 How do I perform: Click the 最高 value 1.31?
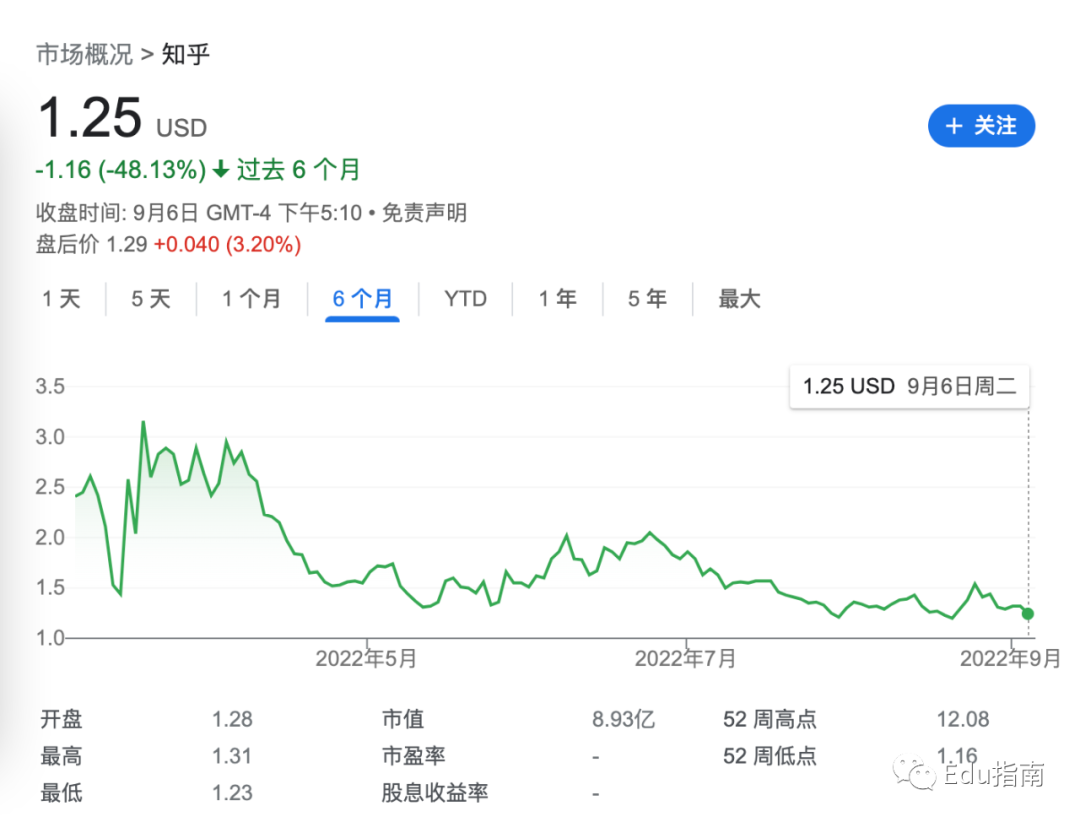(x=232, y=756)
